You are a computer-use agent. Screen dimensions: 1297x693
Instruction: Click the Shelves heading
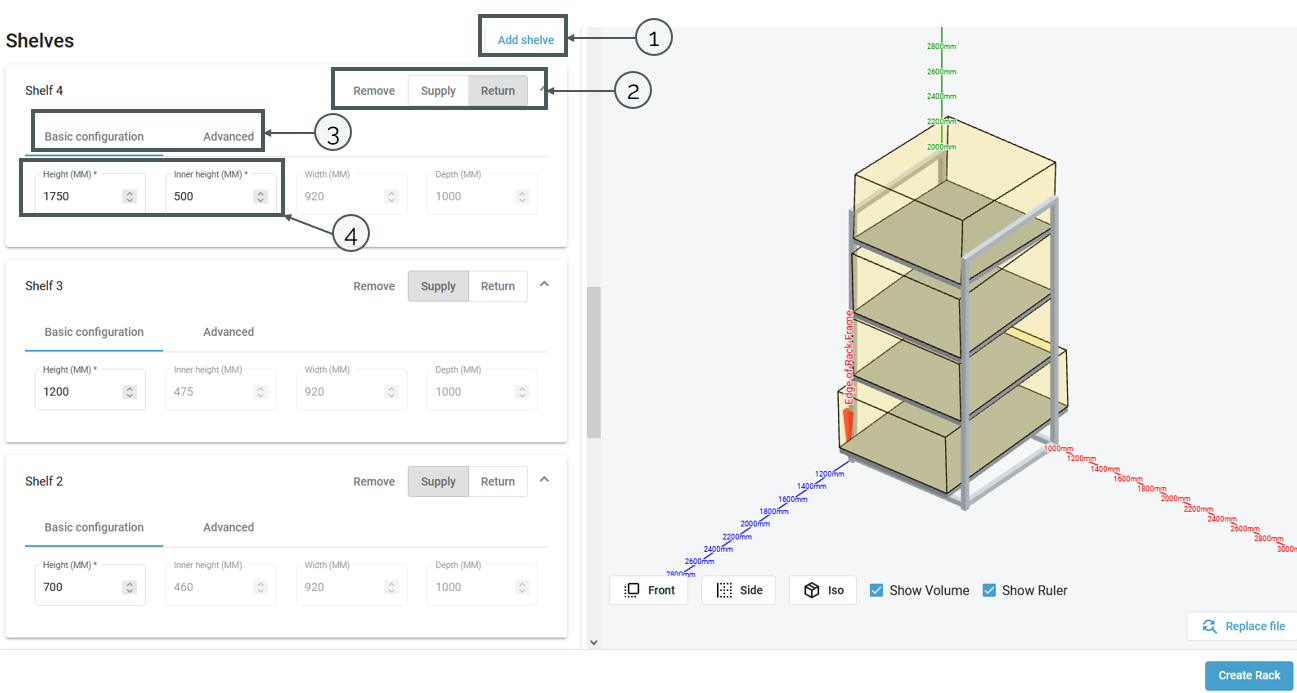[40, 41]
